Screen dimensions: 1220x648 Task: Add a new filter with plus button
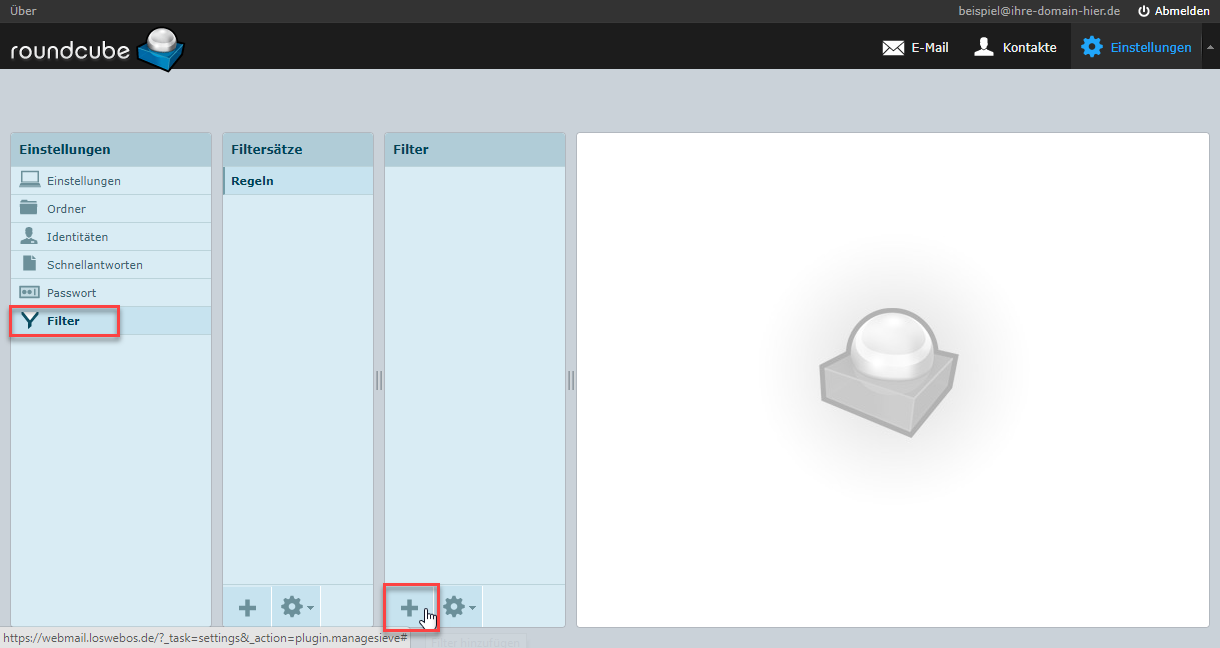point(410,607)
